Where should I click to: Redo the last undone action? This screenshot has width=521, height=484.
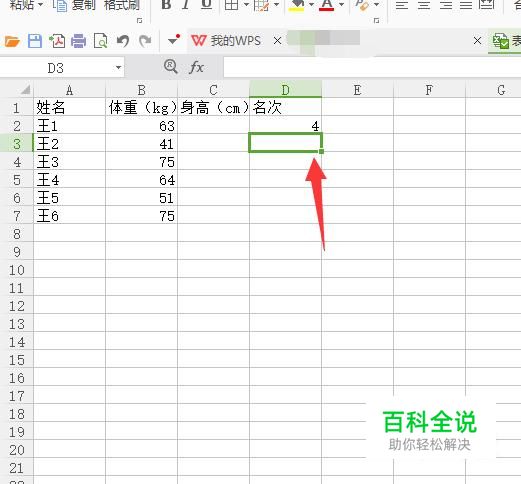click(145, 41)
